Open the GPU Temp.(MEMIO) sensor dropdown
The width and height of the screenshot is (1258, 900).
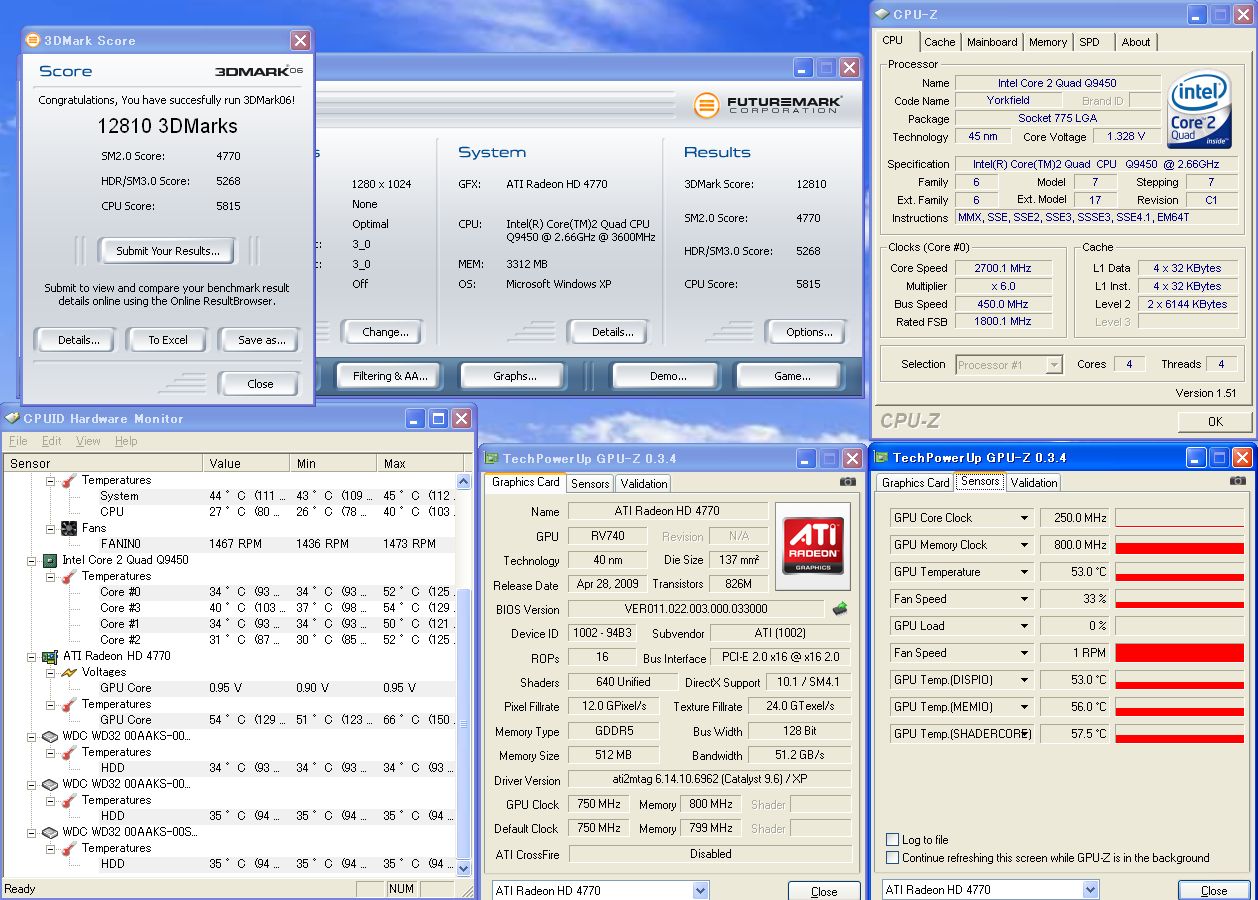(x=1024, y=707)
